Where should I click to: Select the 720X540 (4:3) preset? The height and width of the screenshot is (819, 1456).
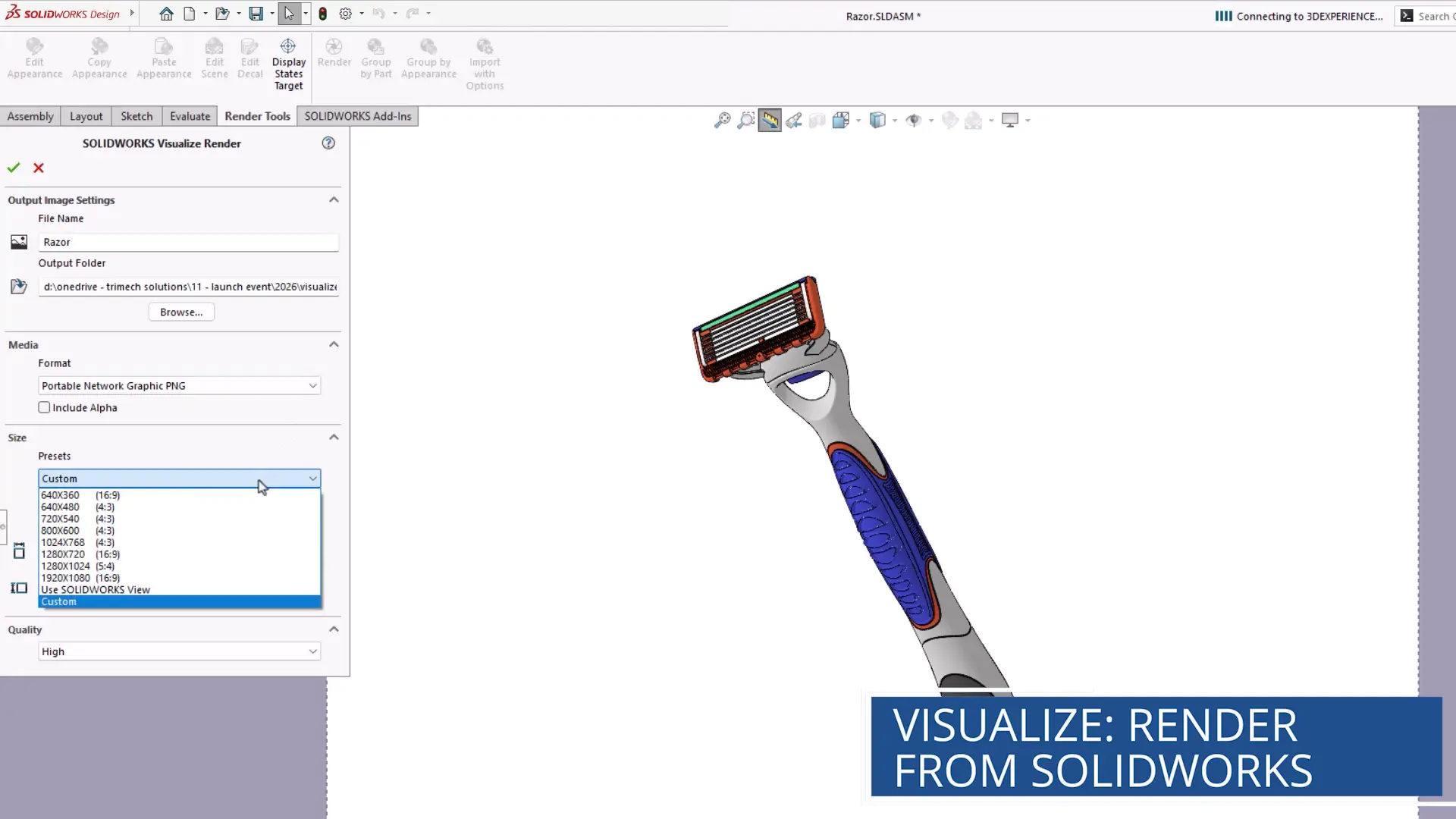coord(180,519)
